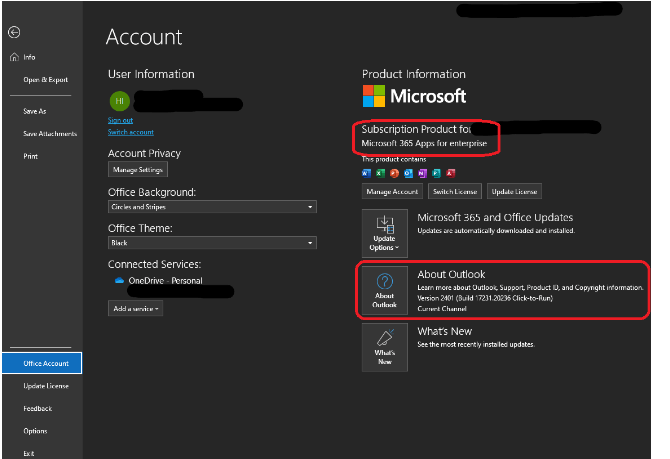Open the Update Options dropdown button

pos(385,233)
